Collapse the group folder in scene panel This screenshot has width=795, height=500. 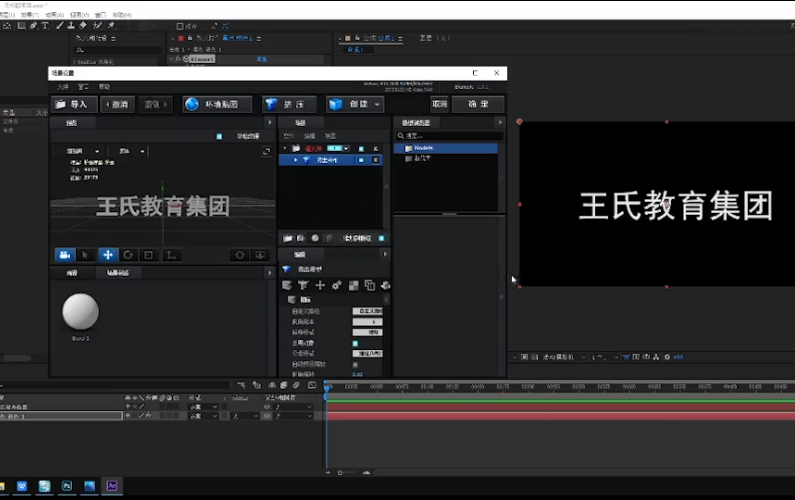tap(285, 149)
